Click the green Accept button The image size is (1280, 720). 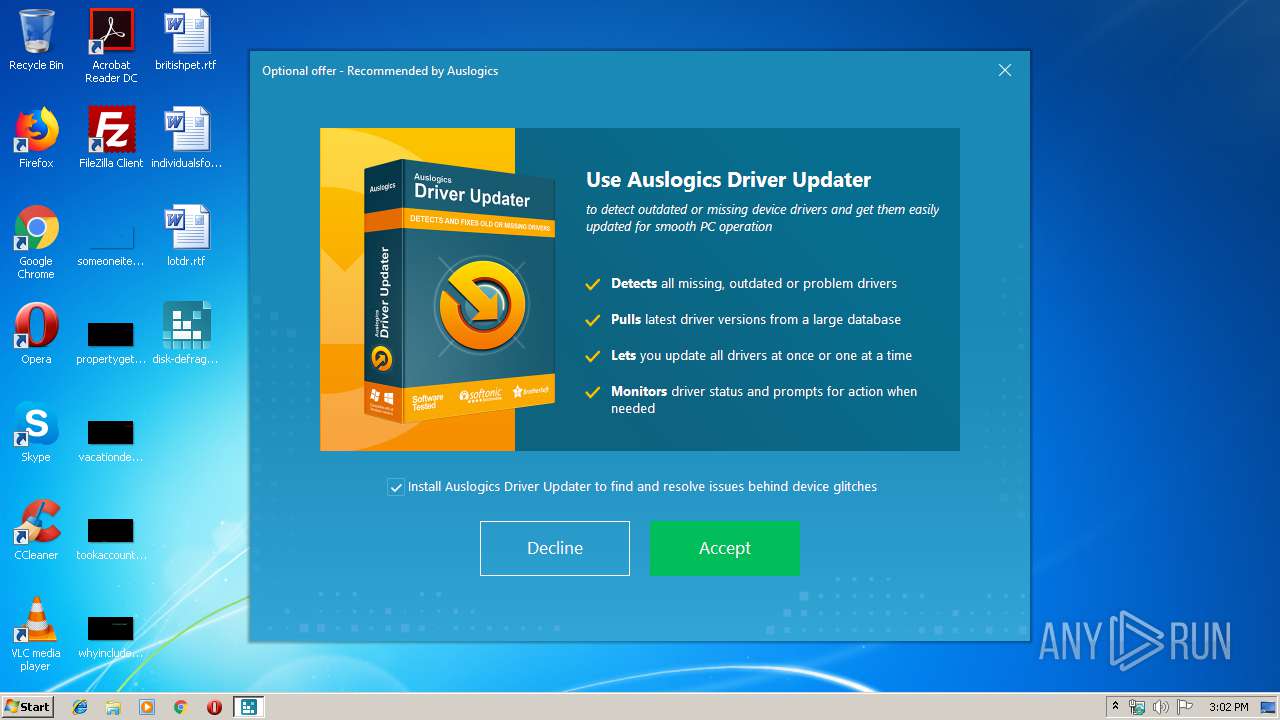point(725,548)
